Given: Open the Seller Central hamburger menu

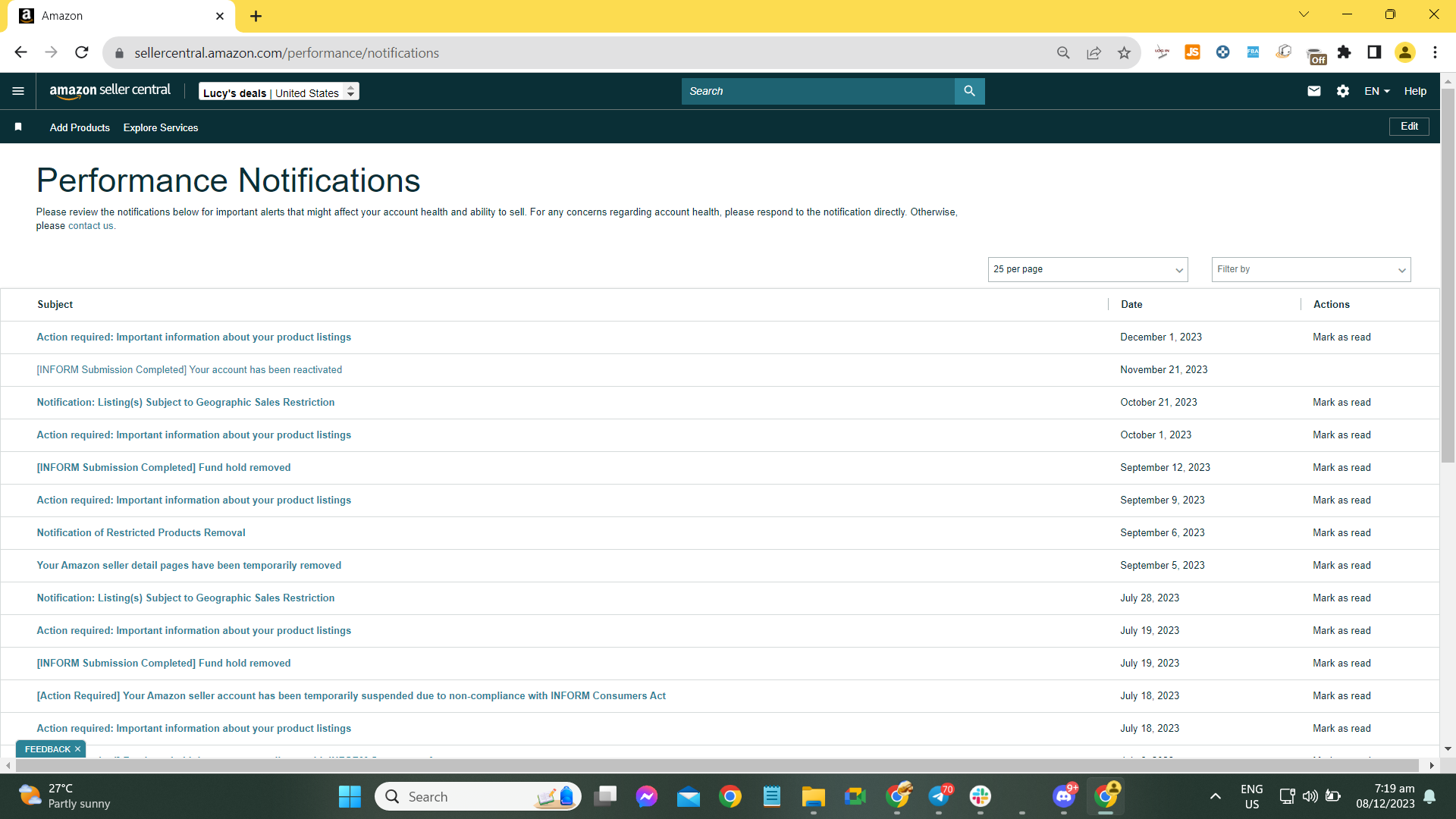Looking at the screenshot, I should [18, 91].
